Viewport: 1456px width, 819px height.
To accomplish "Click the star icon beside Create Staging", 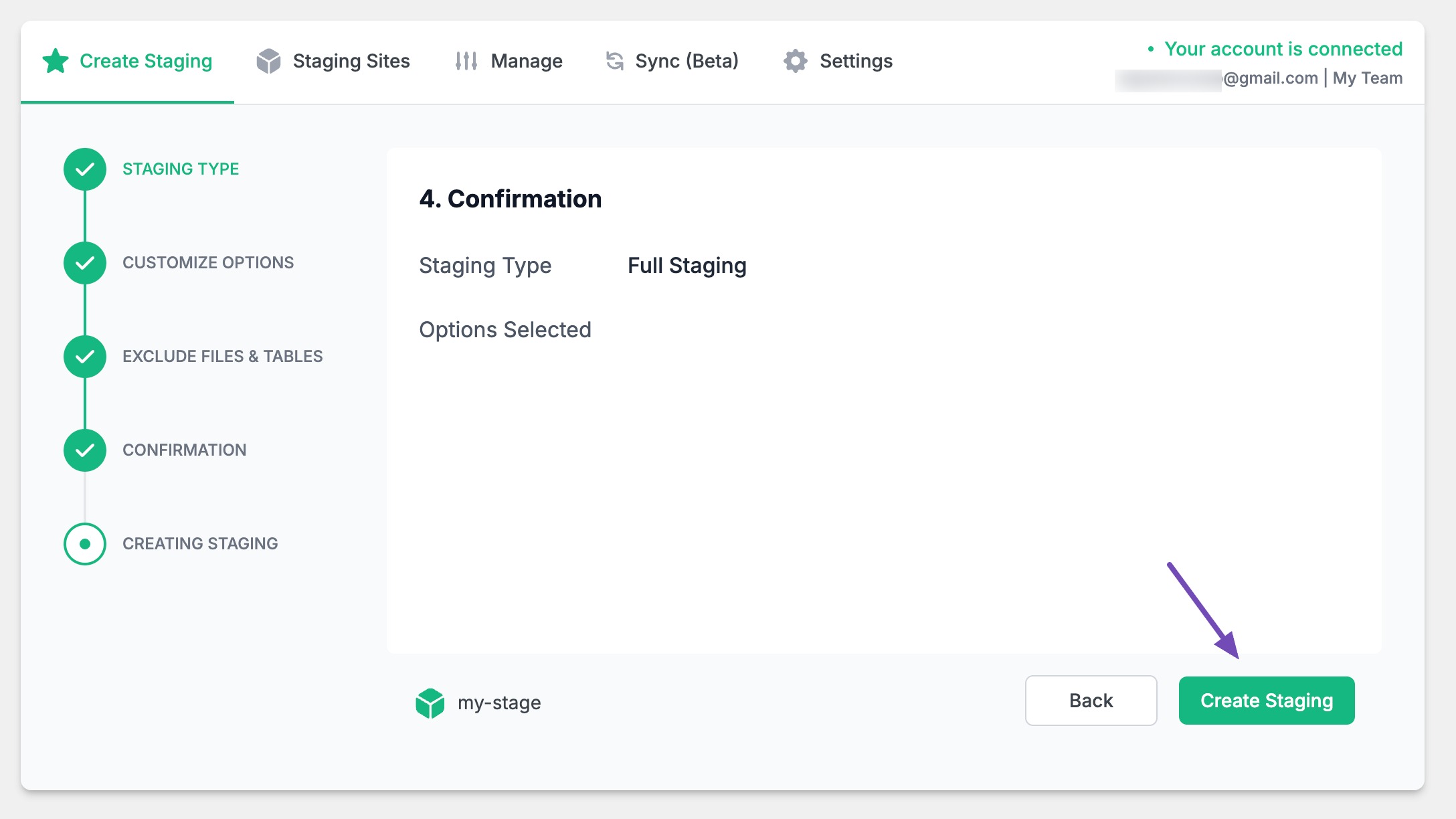I will coord(56,61).
